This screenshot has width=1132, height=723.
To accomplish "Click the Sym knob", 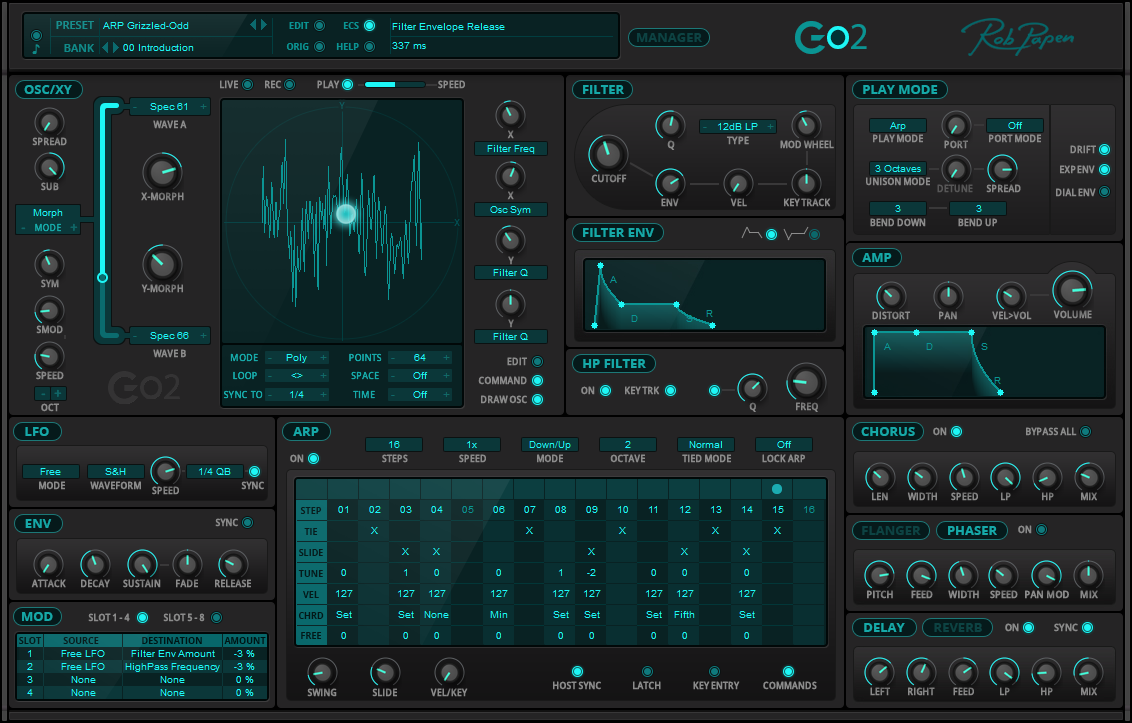I will 49,264.
